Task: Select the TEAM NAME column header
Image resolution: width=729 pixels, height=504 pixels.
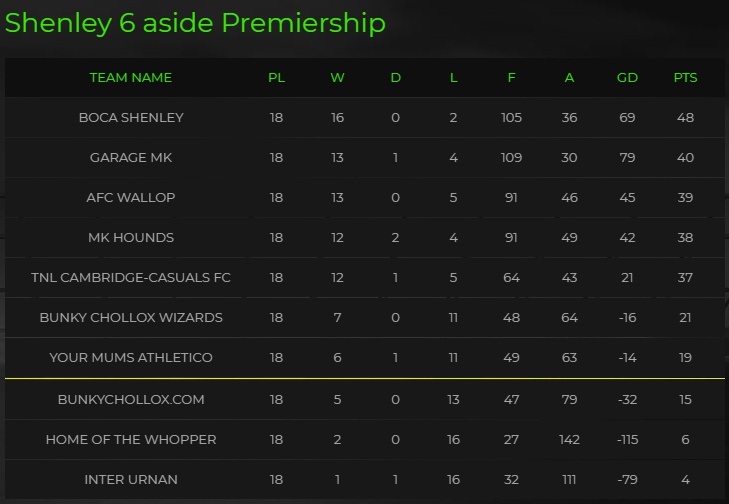Action: coord(131,78)
